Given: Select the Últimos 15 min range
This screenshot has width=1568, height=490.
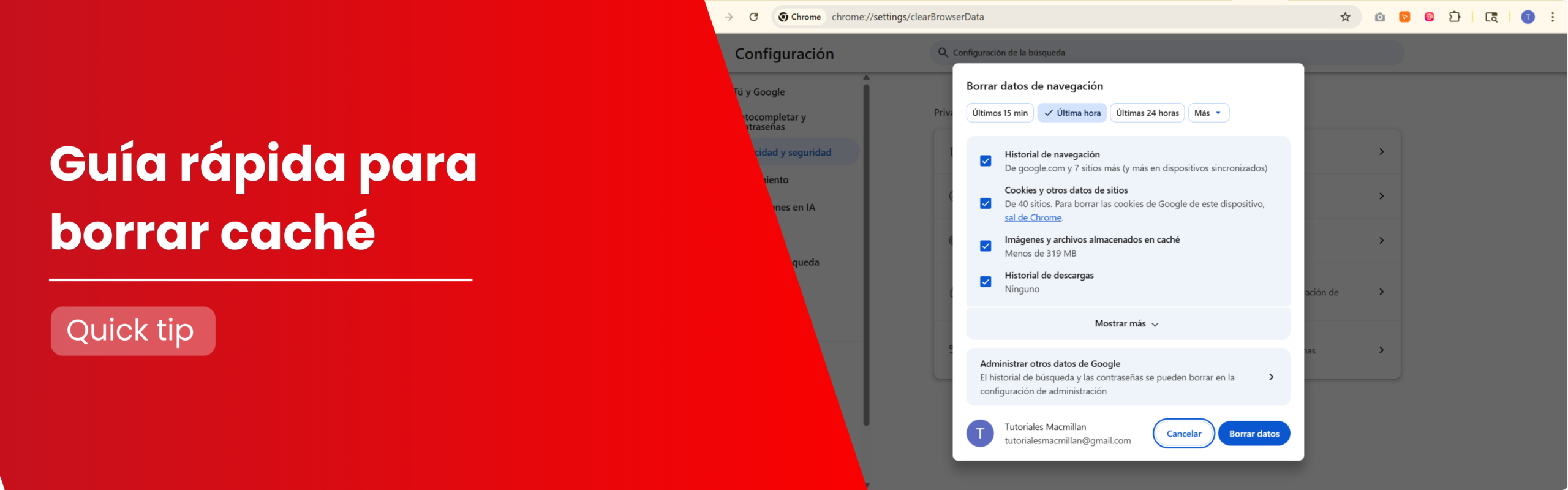Looking at the screenshot, I should (x=1000, y=113).
